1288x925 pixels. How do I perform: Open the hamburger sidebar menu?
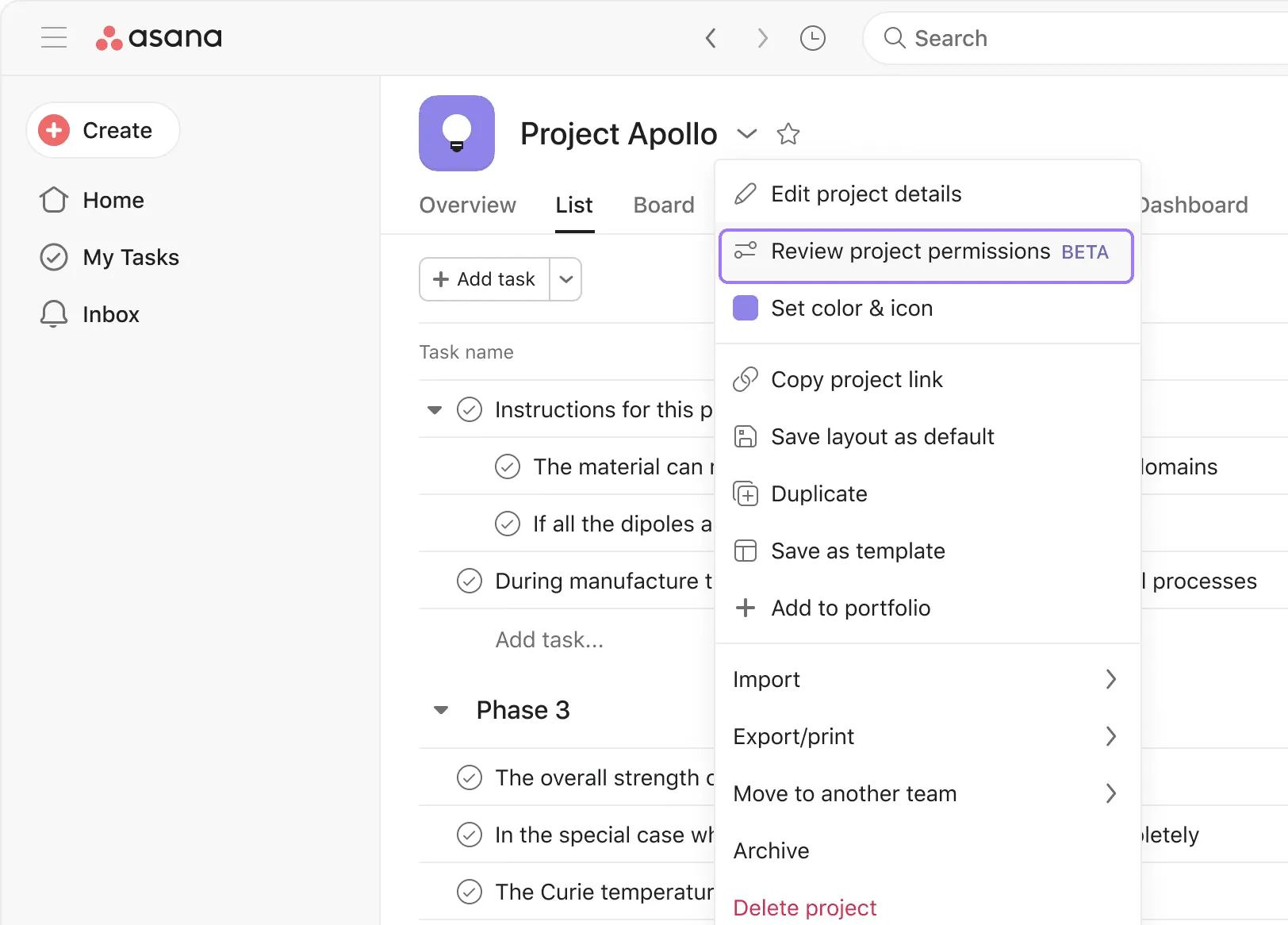click(54, 37)
